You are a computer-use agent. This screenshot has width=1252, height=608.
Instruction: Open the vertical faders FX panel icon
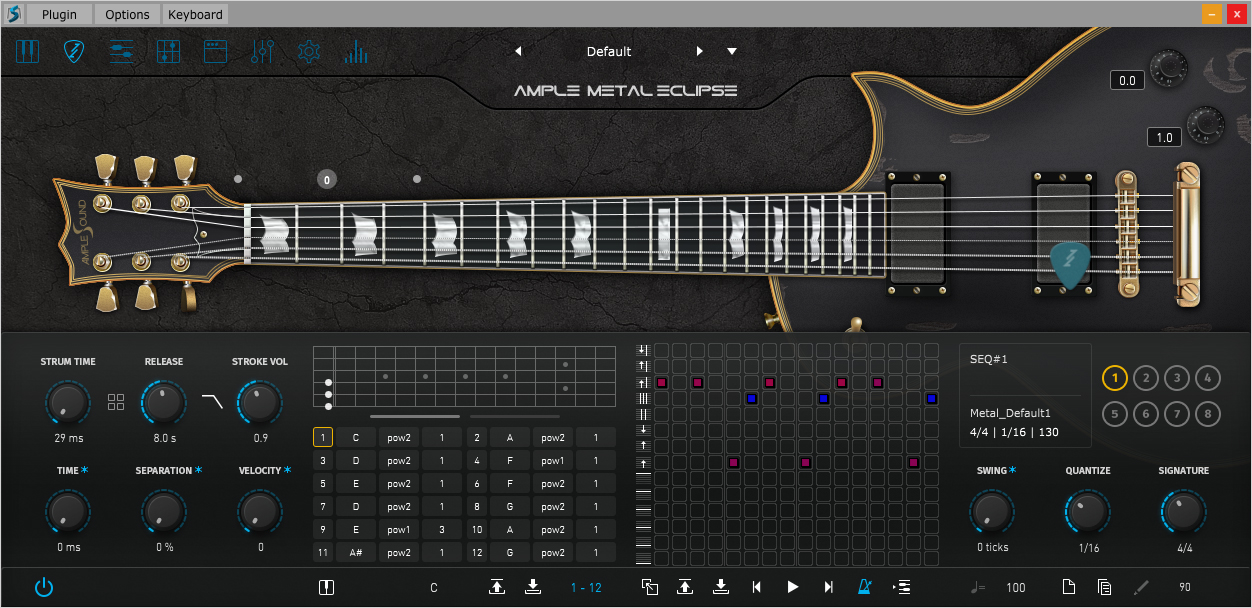(263, 51)
